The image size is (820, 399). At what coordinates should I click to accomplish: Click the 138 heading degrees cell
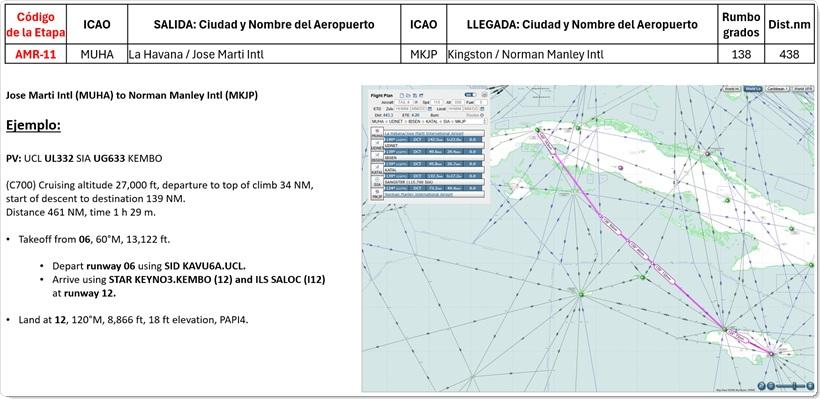[x=741, y=54]
